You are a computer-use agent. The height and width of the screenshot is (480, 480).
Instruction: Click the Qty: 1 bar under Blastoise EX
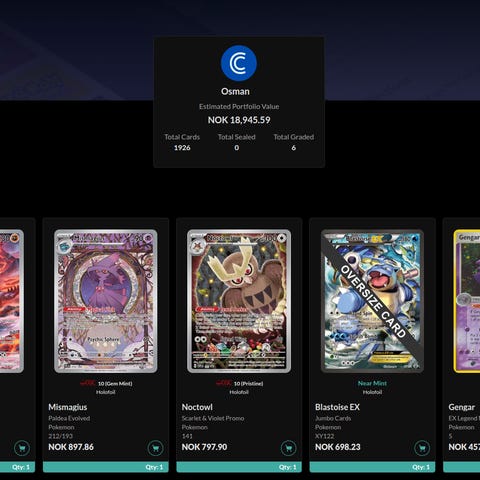(x=372, y=467)
